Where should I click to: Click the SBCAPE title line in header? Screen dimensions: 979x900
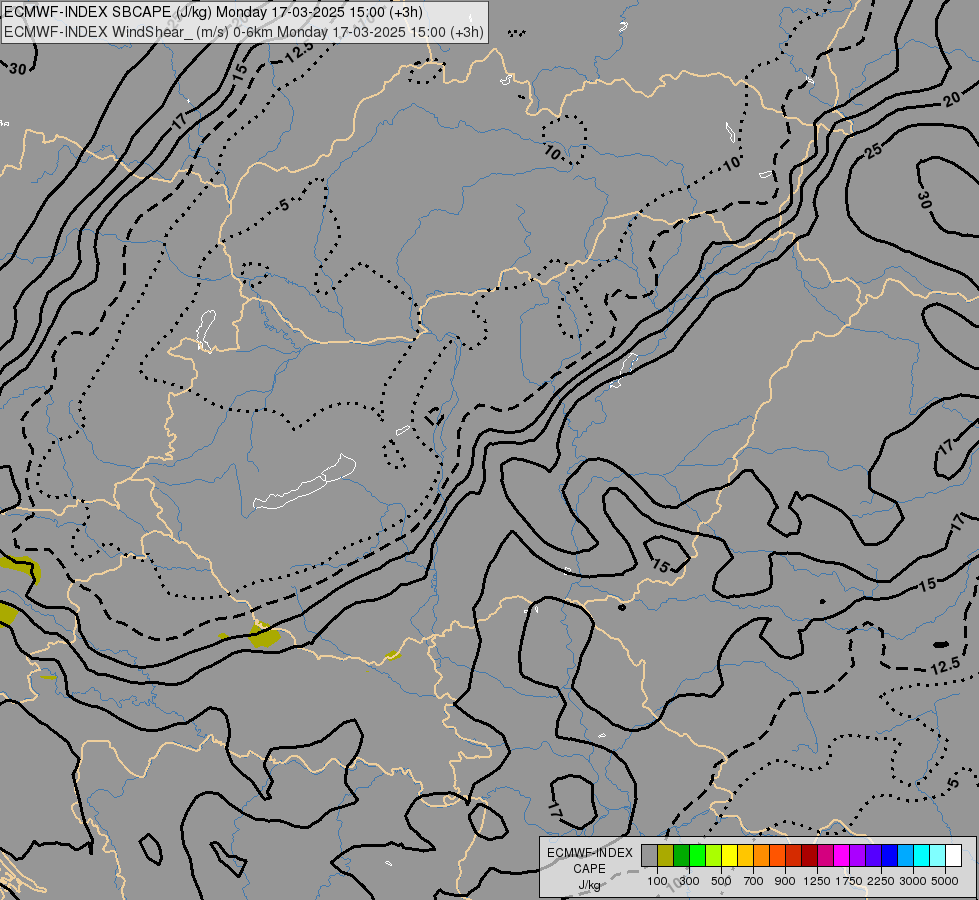coord(214,12)
